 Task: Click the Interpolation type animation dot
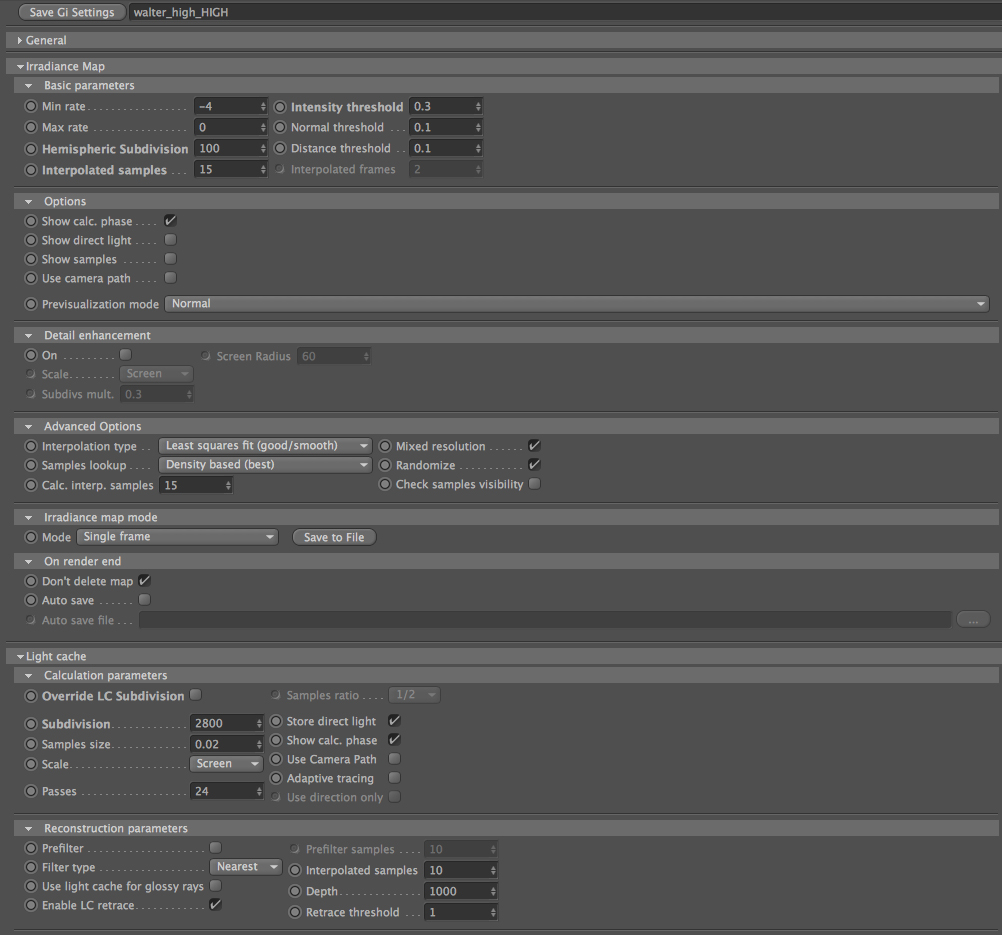click(x=31, y=446)
